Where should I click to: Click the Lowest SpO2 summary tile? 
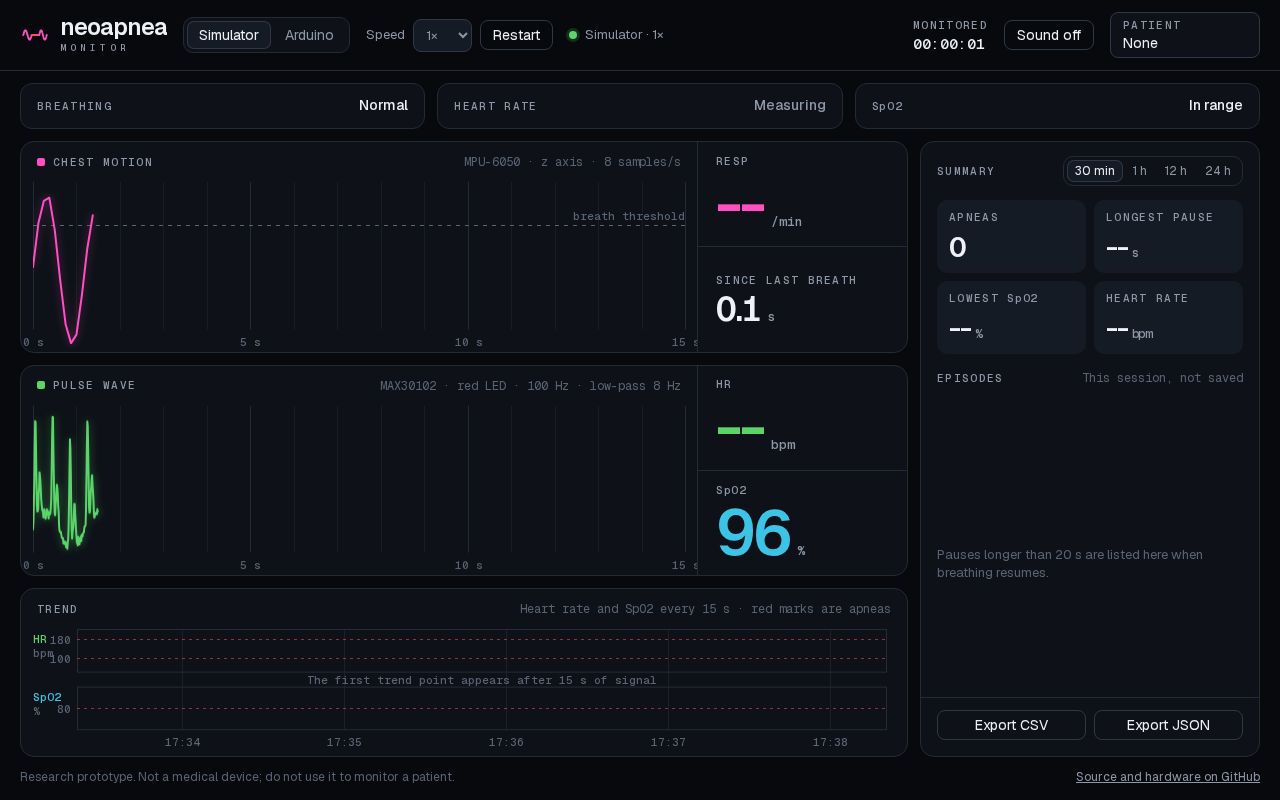click(1011, 317)
